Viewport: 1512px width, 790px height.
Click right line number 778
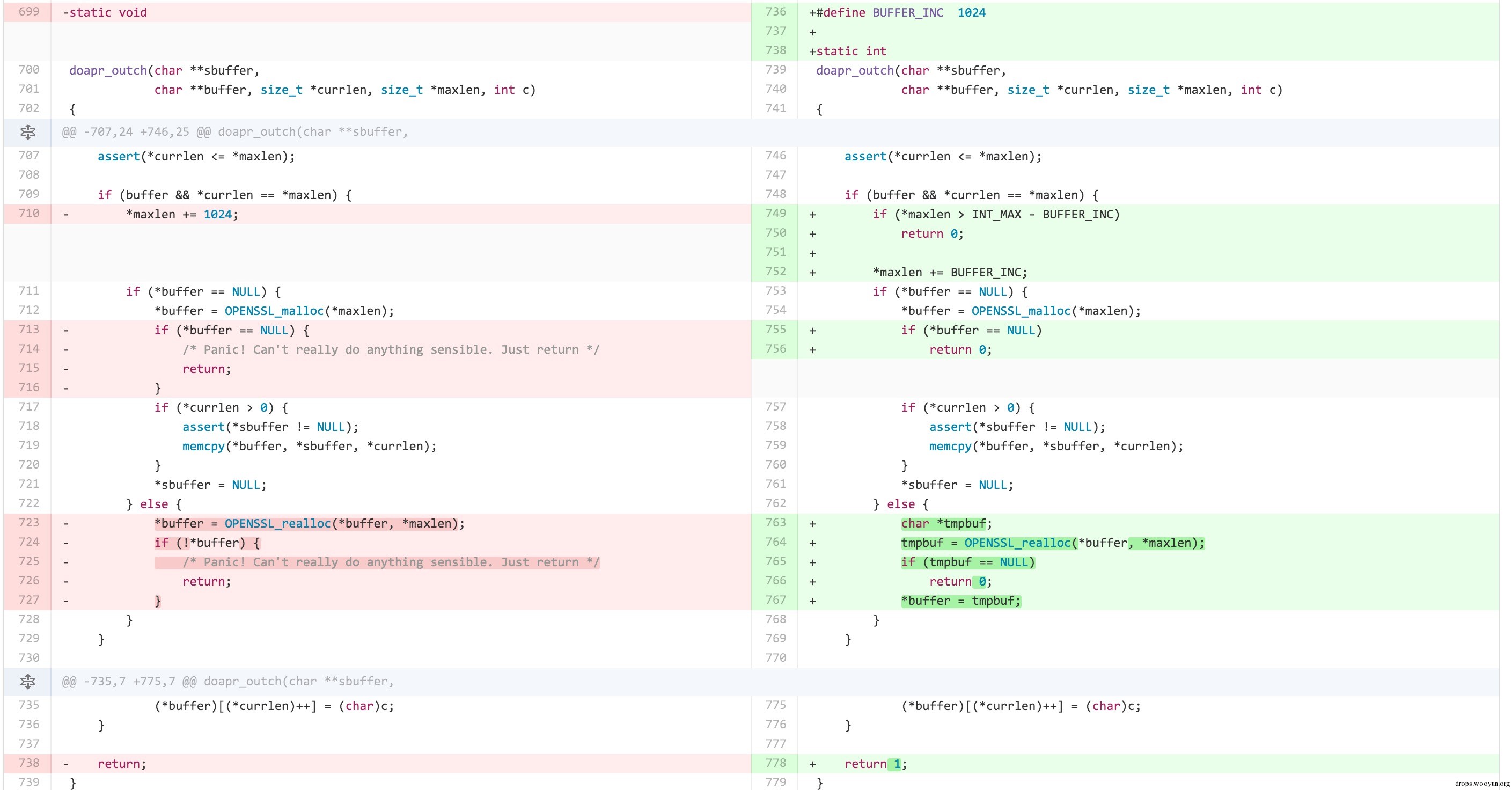pos(775,763)
